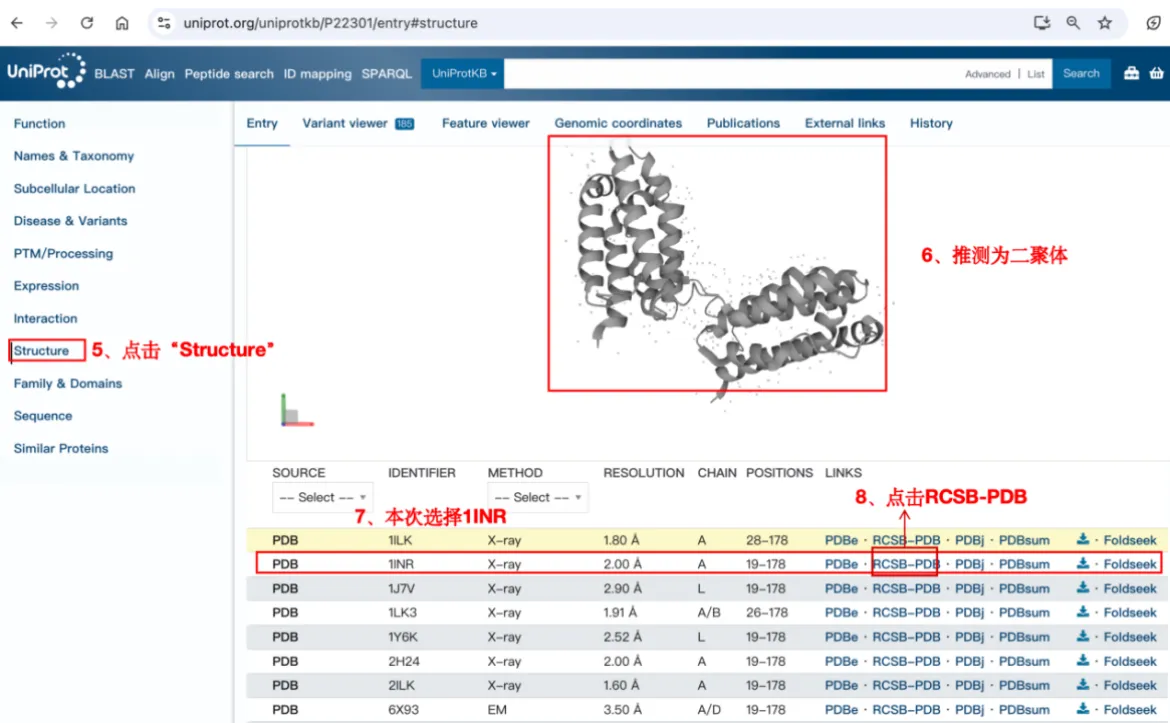
Task: Expand the UniProtKB database selector
Action: pos(464,73)
